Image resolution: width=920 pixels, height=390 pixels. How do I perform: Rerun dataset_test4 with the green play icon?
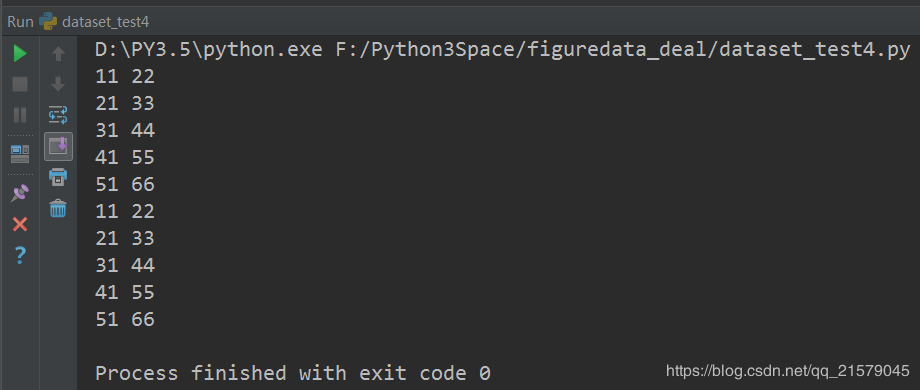click(x=20, y=54)
